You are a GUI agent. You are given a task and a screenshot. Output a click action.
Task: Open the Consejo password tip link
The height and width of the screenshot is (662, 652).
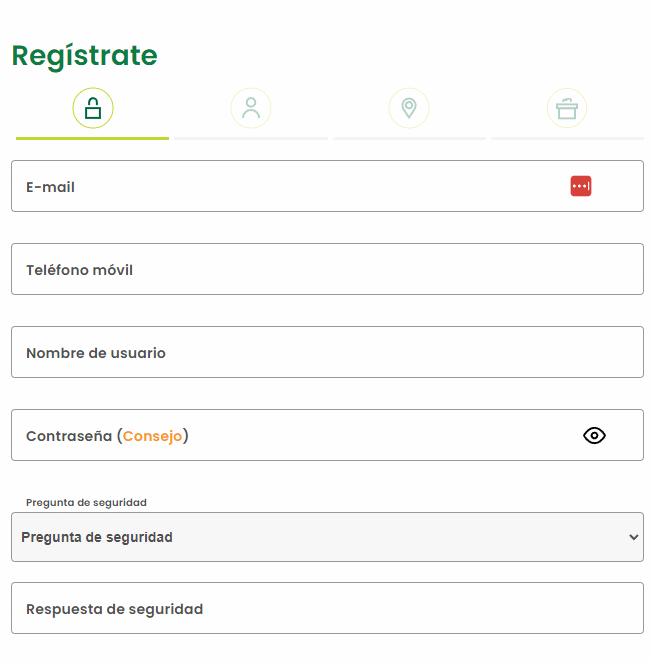[x=153, y=436]
